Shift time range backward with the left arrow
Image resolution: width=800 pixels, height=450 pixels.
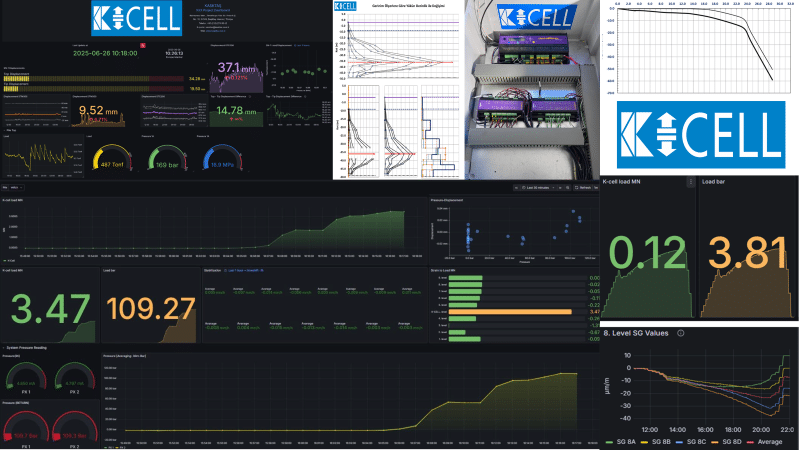[x=516, y=188]
